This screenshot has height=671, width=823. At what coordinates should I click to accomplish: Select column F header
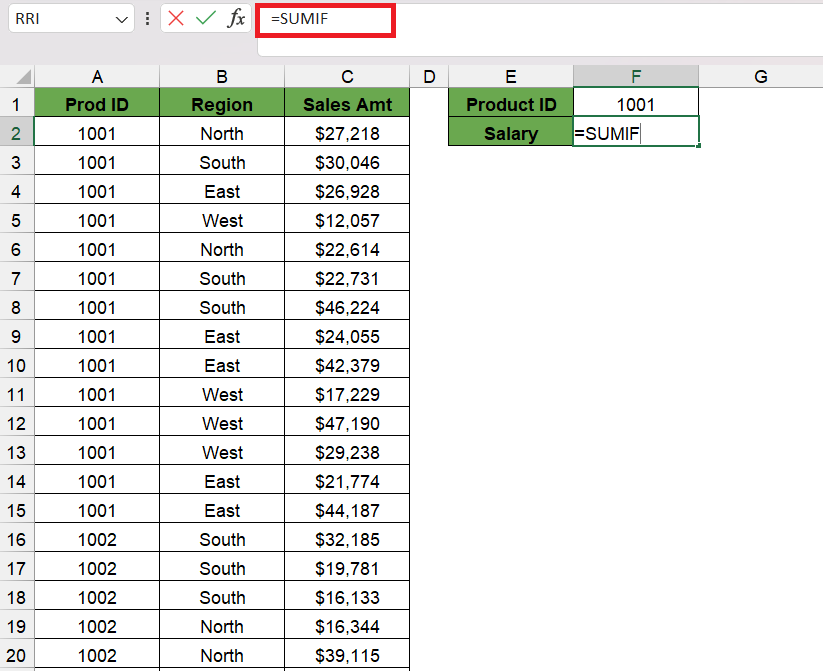[636, 77]
